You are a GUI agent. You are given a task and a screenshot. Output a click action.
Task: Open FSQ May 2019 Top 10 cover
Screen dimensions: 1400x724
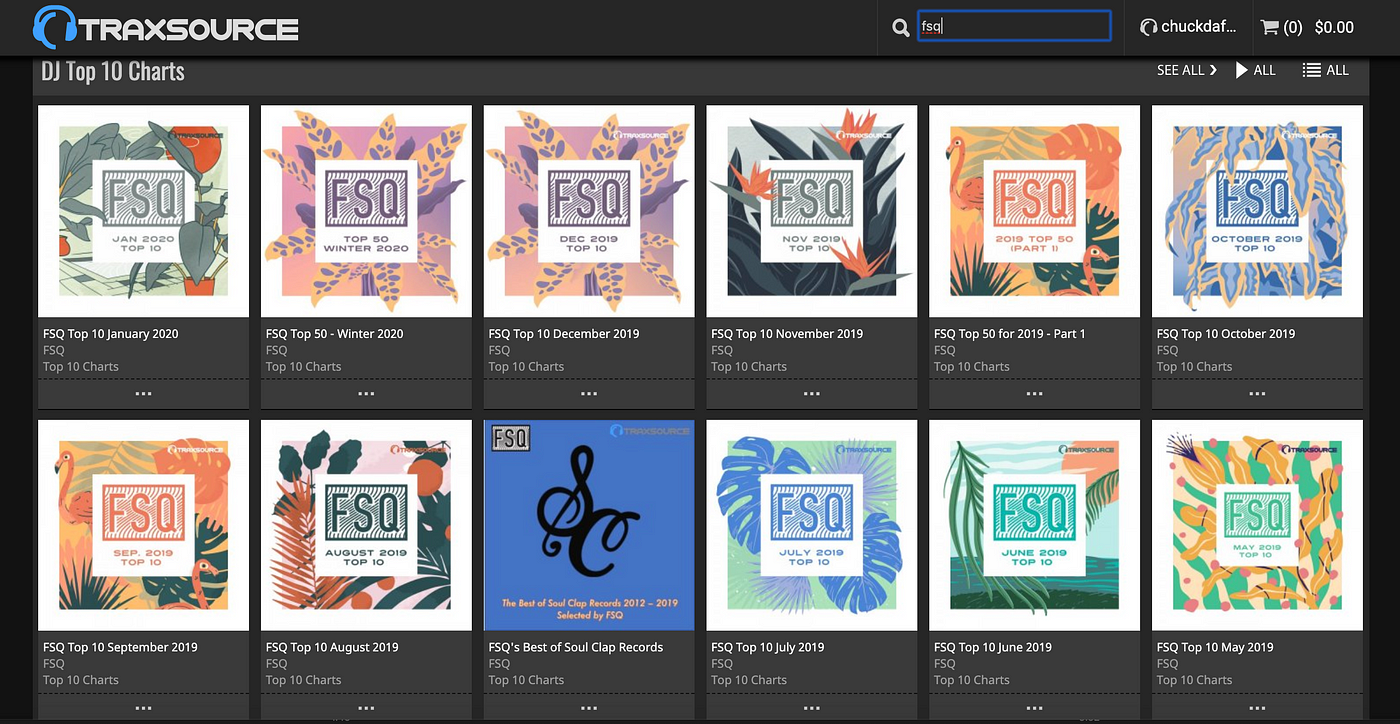tap(1258, 525)
